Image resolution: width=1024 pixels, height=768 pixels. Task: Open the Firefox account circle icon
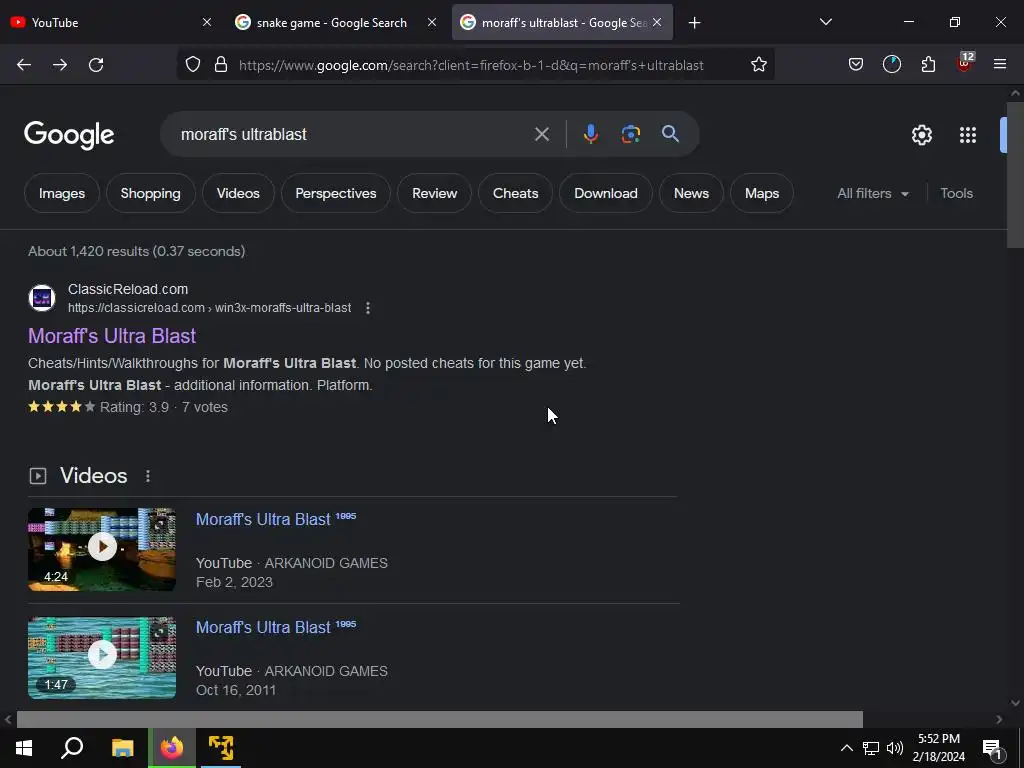pyautogui.click(x=891, y=65)
